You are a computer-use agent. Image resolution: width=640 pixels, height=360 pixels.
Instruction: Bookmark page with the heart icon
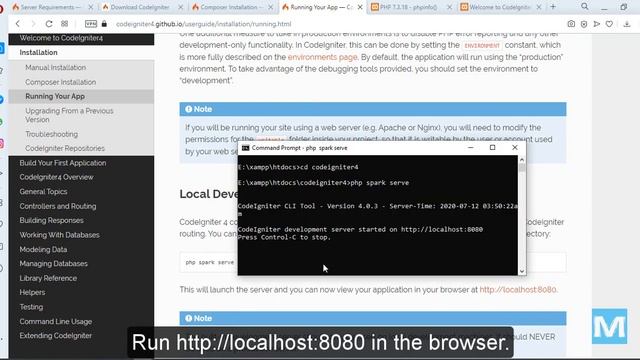[609, 24]
